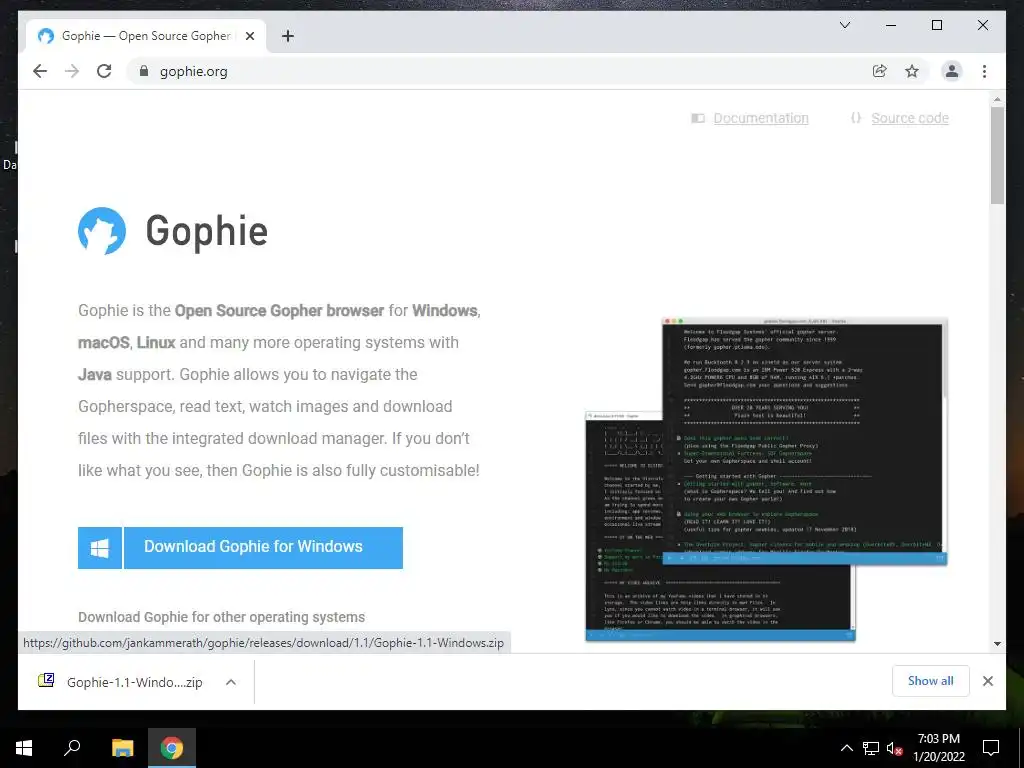Open a new tab with plus button

pos(287,36)
